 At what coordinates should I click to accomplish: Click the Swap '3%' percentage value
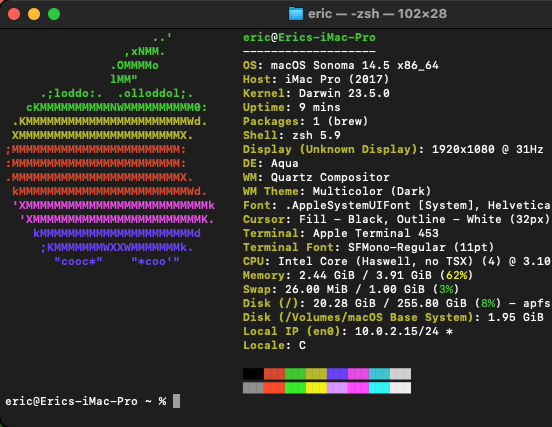pyautogui.click(x=446, y=289)
